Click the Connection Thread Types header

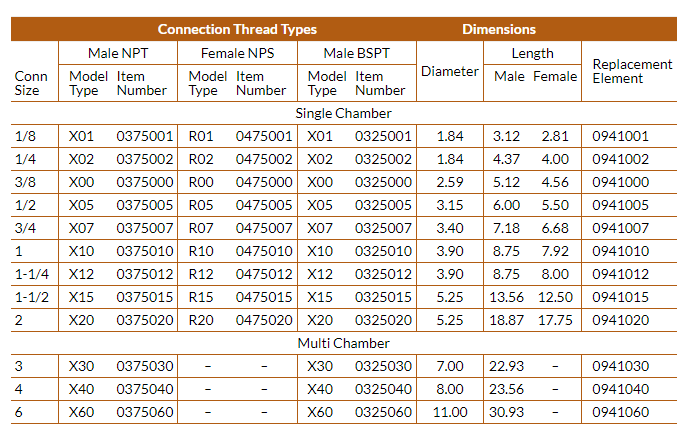237,29
